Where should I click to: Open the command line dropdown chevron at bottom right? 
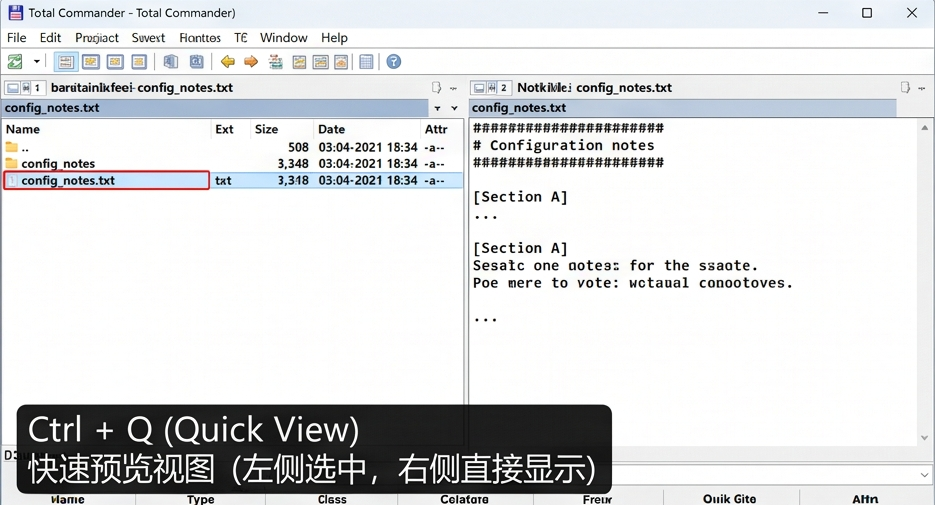pyautogui.click(x=924, y=475)
